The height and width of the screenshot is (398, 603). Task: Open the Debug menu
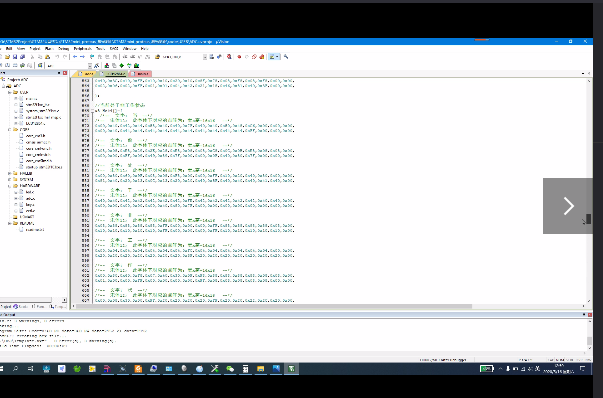pyautogui.click(x=63, y=49)
